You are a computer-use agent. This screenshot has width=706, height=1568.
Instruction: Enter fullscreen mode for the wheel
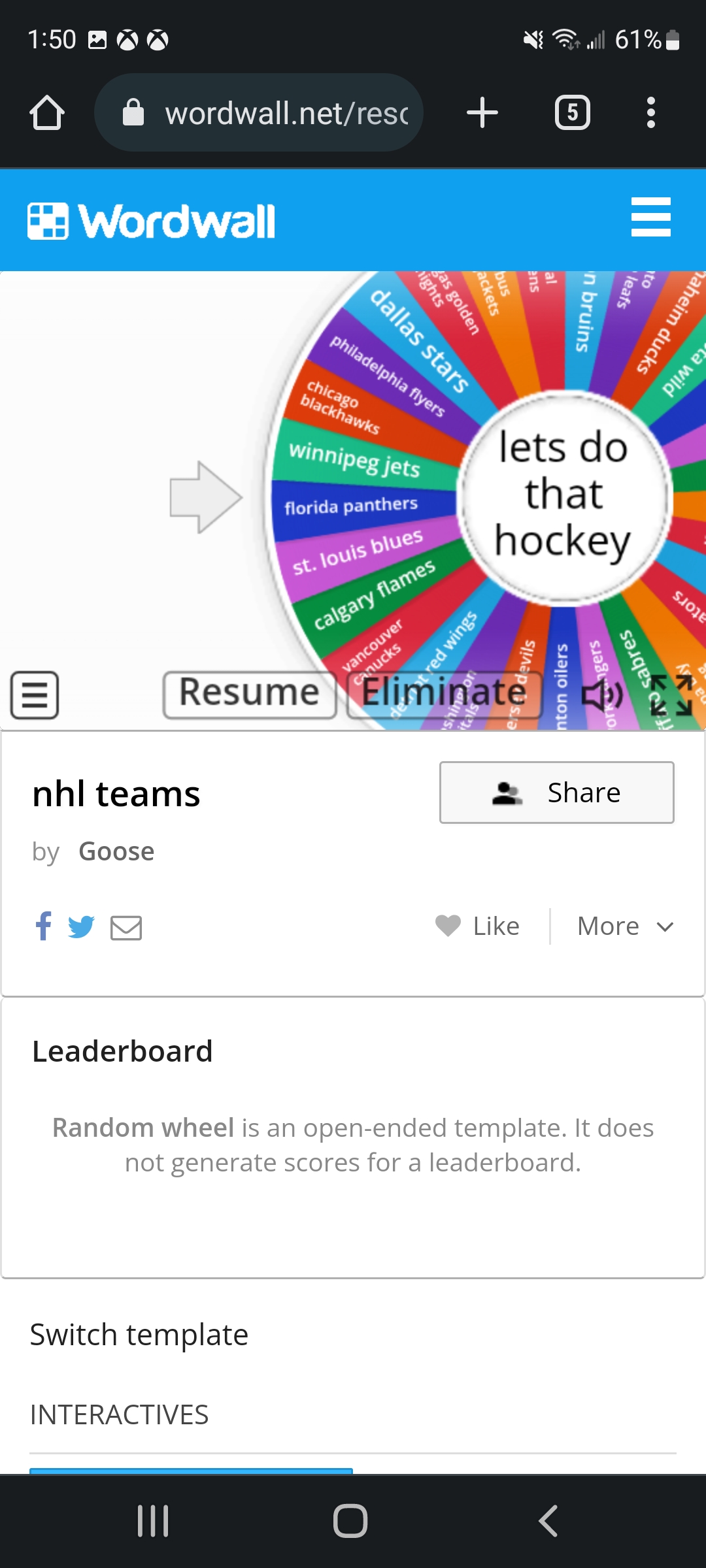coord(671,695)
